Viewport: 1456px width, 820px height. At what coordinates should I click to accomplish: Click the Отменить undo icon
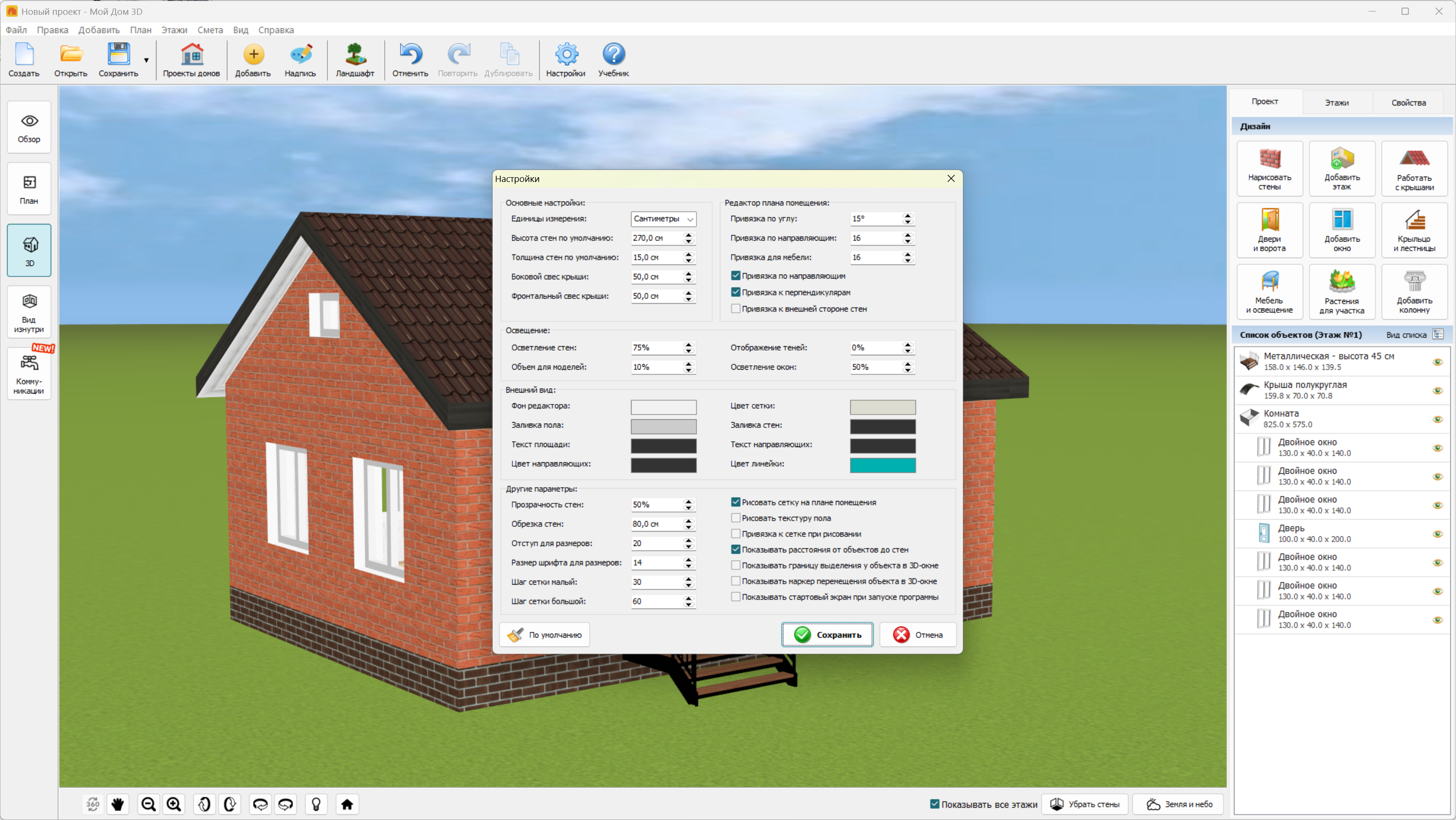click(x=411, y=59)
